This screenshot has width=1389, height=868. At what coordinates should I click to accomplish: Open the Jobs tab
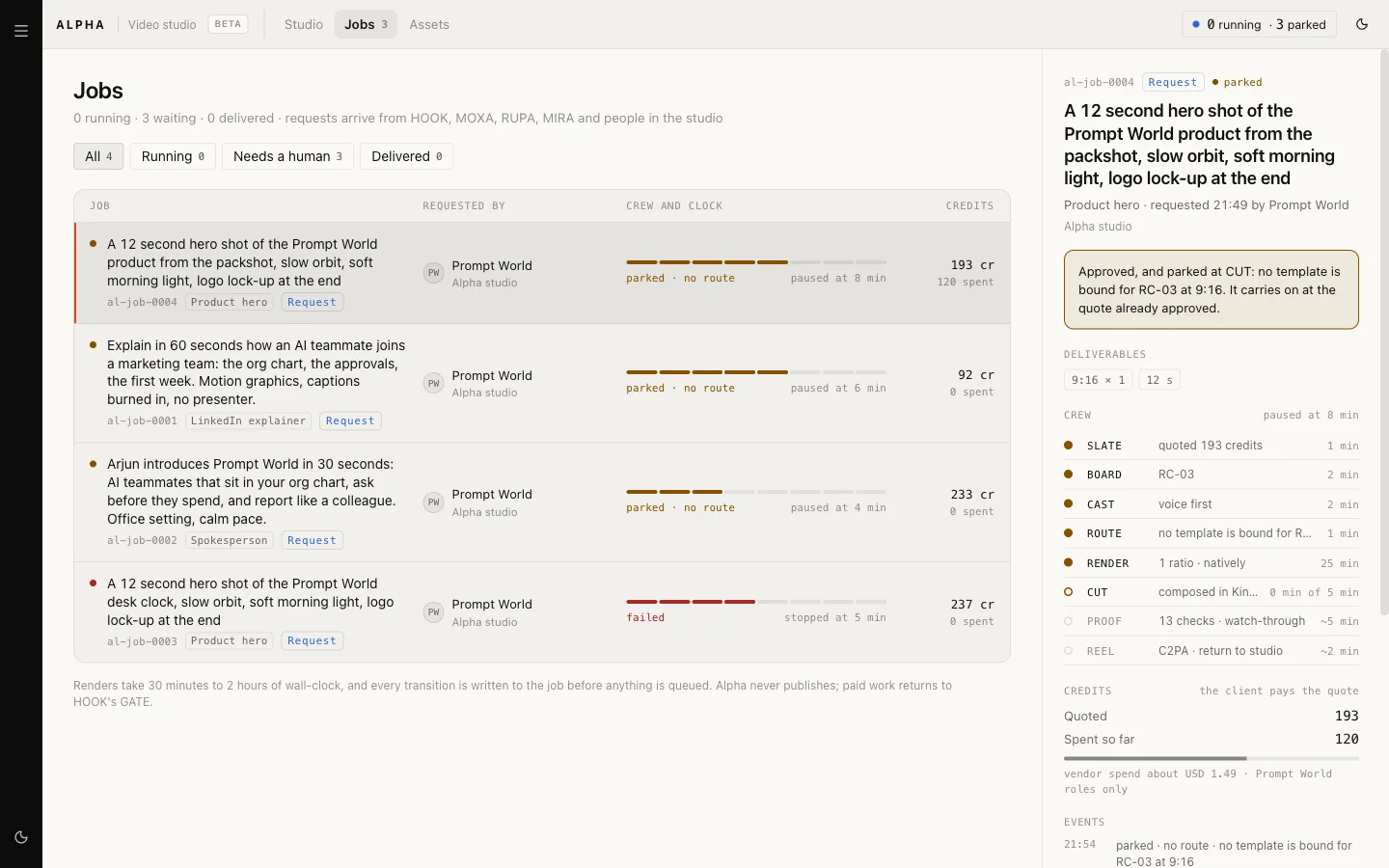point(366,24)
